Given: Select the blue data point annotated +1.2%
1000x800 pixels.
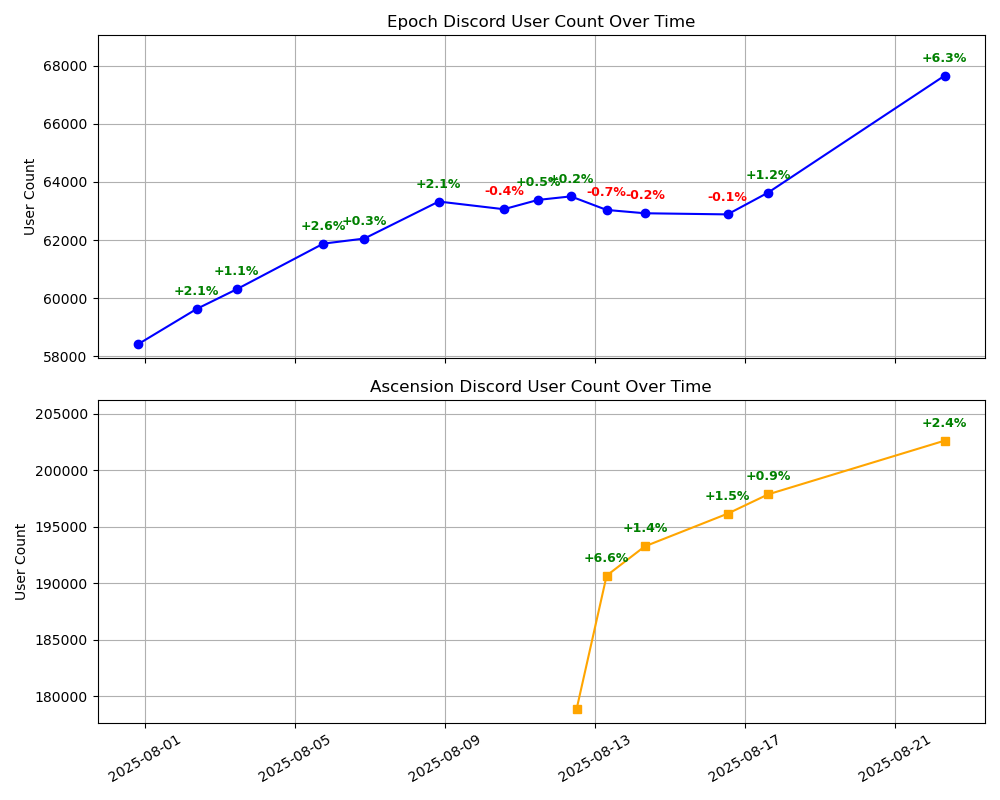Looking at the screenshot, I should pos(768,193).
